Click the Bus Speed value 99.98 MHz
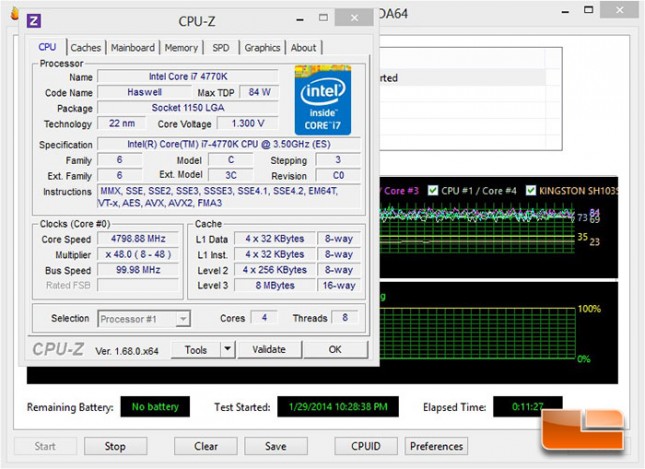Image resolution: width=645 pixels, height=469 pixels. [x=138, y=270]
